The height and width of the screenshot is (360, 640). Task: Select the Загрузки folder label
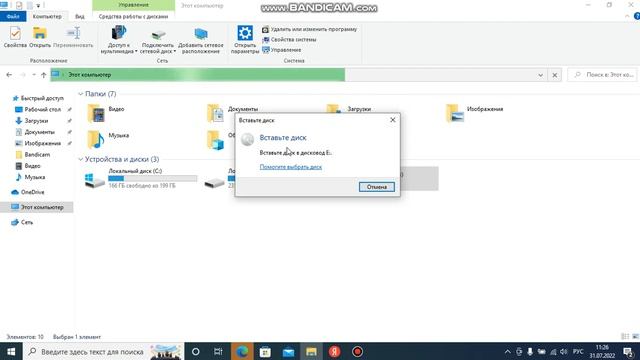pos(359,109)
